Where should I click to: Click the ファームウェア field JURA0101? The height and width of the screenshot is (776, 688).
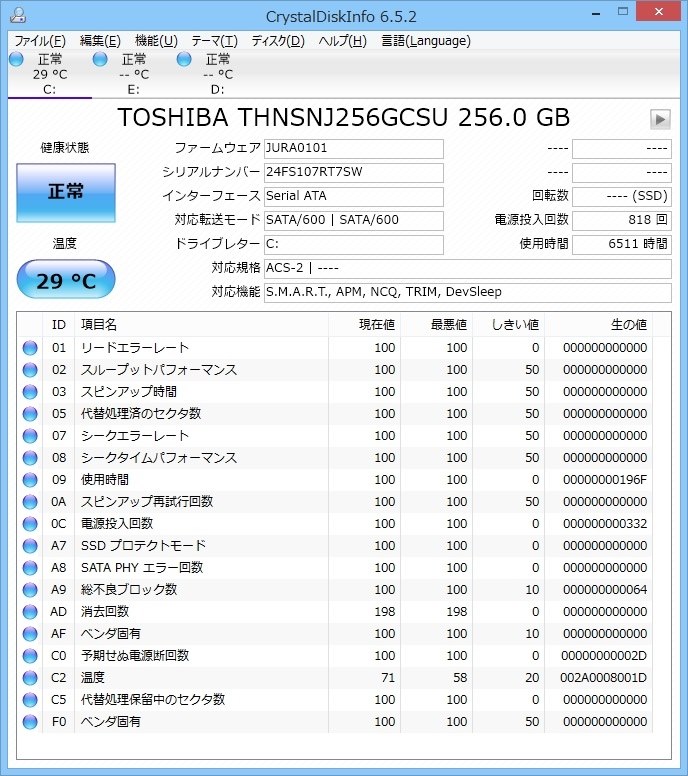pos(353,148)
